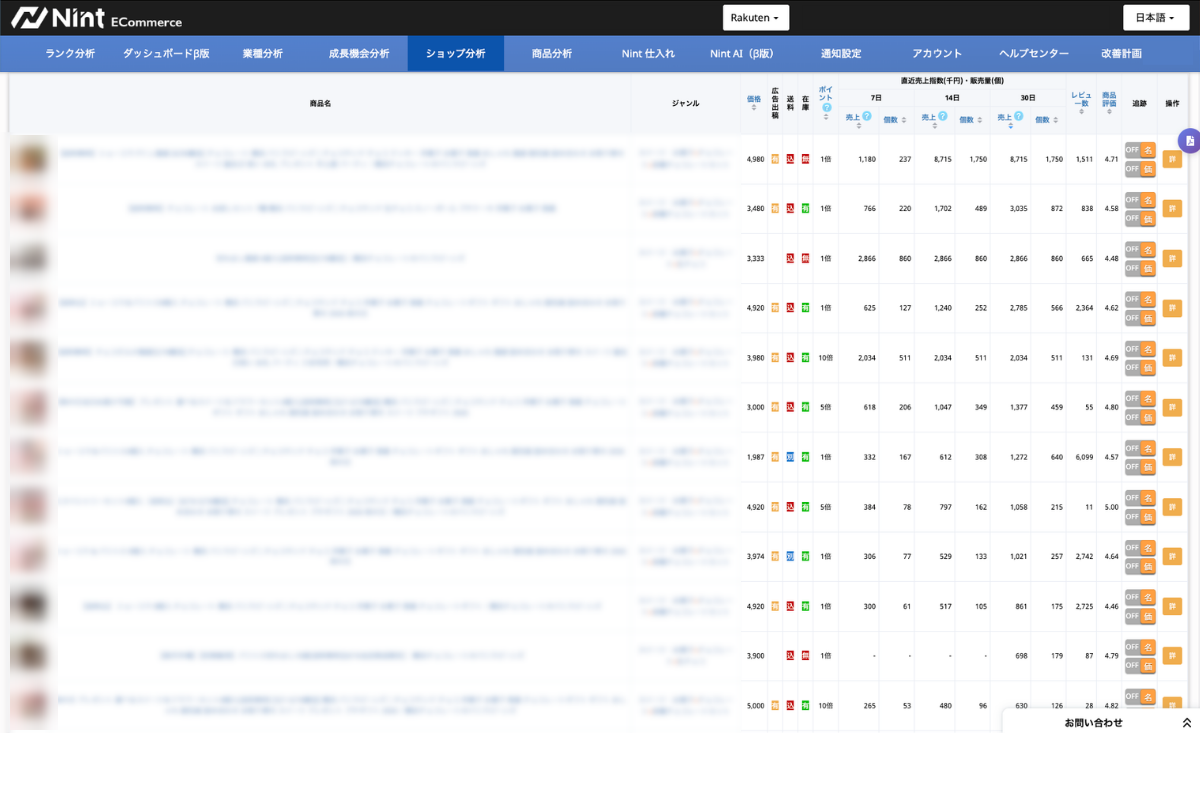The width and height of the screenshot is (1200, 800).
Task: Click product thumbnail in 3,333 price row
Action: [30, 258]
